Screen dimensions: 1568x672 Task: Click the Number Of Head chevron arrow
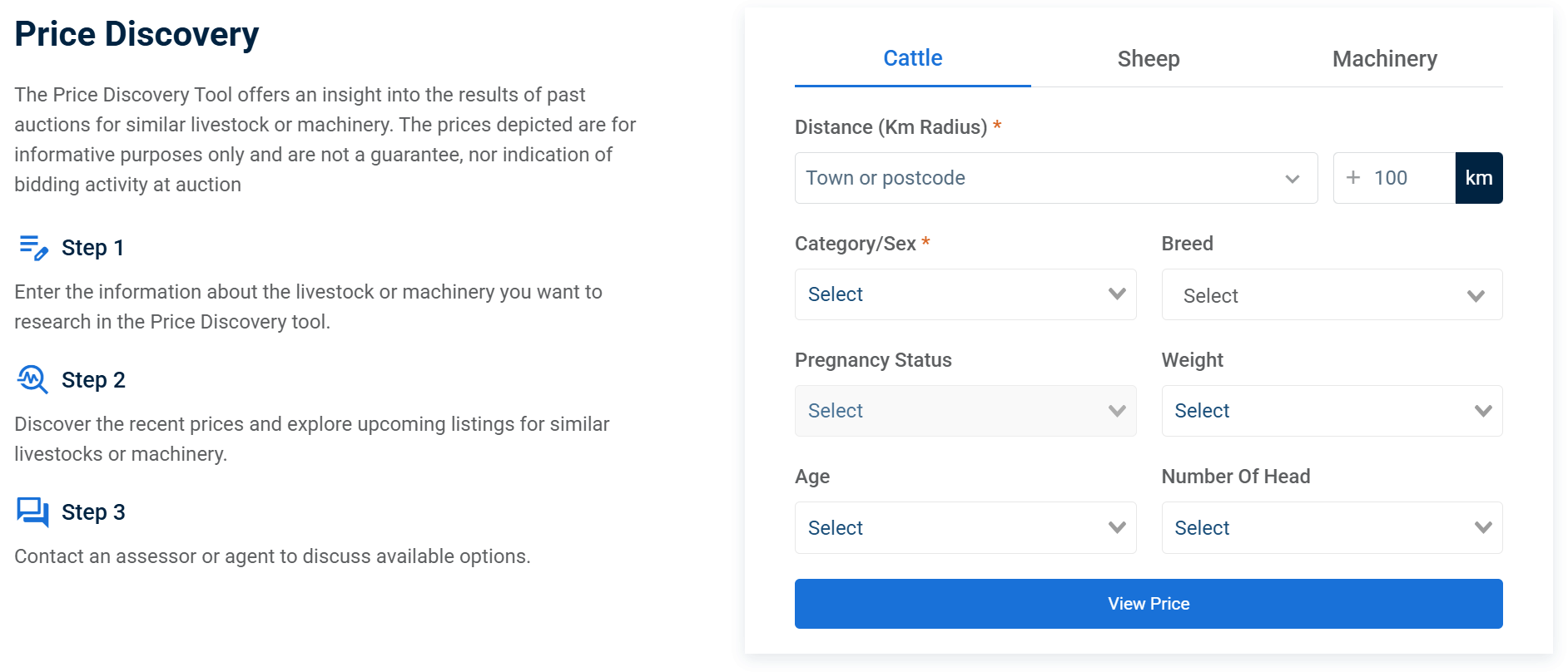point(1482,527)
